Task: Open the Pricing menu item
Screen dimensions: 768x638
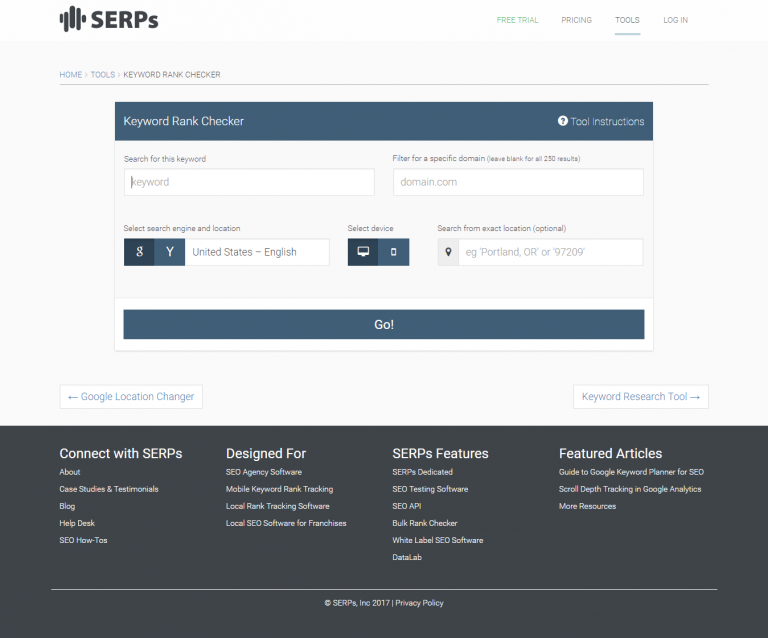Action: (x=576, y=20)
